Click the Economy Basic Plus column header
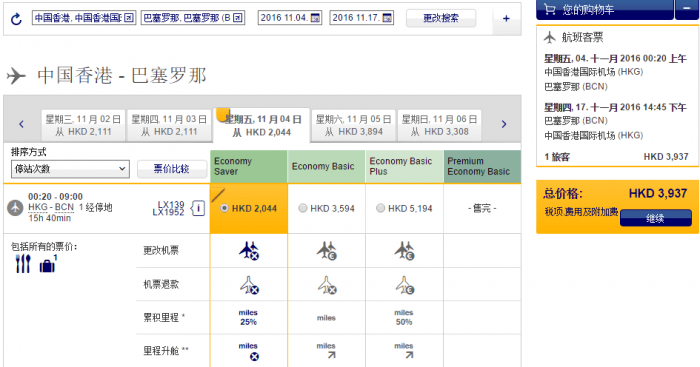700x367 pixels. pyautogui.click(x=404, y=167)
